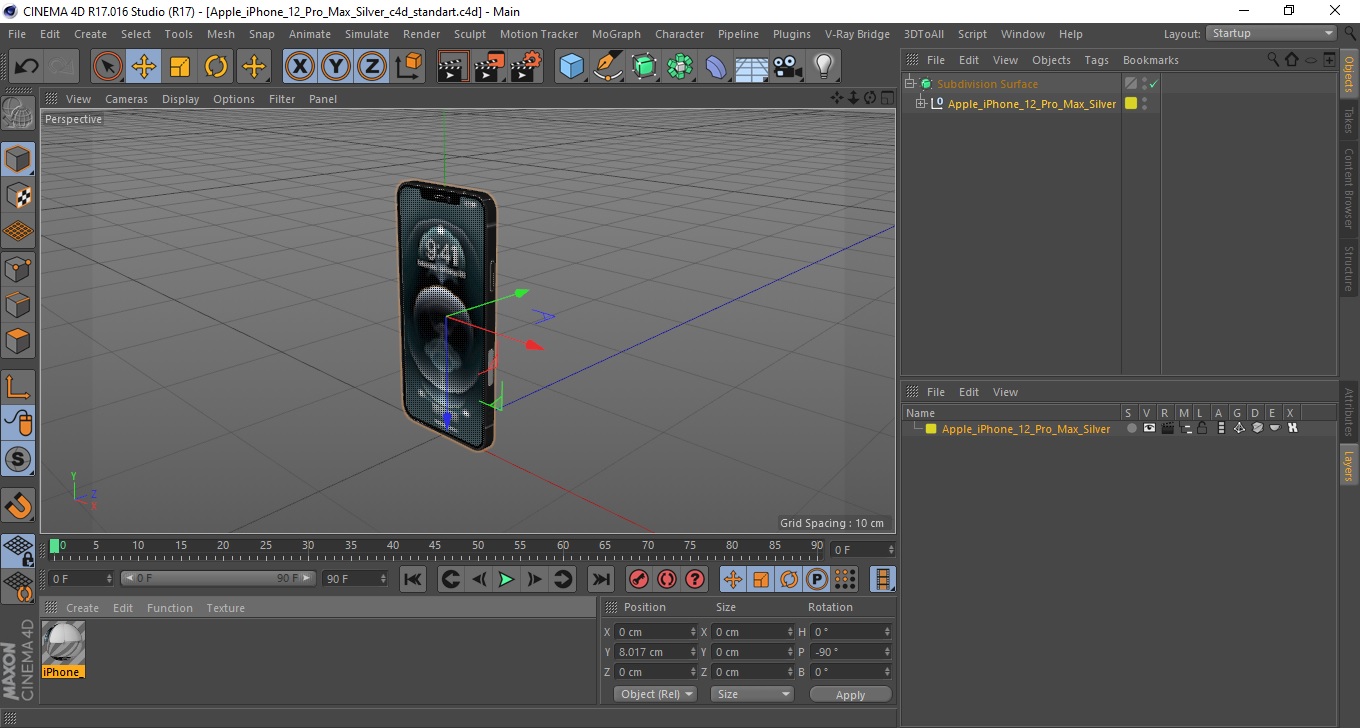Add a Light object
This screenshot has width=1360, height=728.
click(x=823, y=67)
